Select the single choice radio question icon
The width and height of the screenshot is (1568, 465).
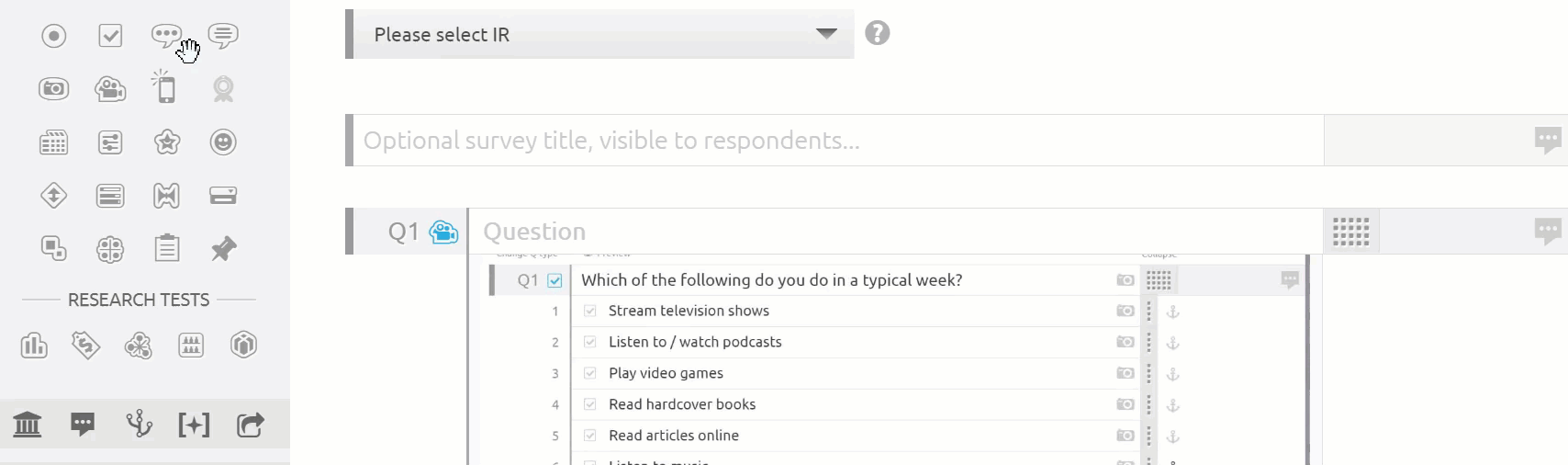[54, 36]
